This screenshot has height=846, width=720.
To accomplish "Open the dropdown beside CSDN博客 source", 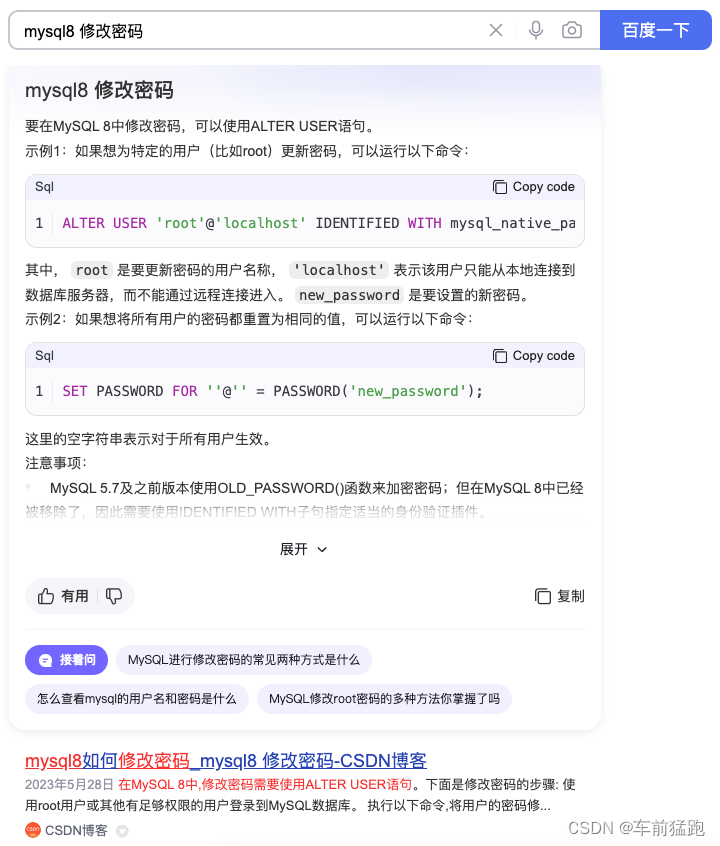I will (123, 831).
